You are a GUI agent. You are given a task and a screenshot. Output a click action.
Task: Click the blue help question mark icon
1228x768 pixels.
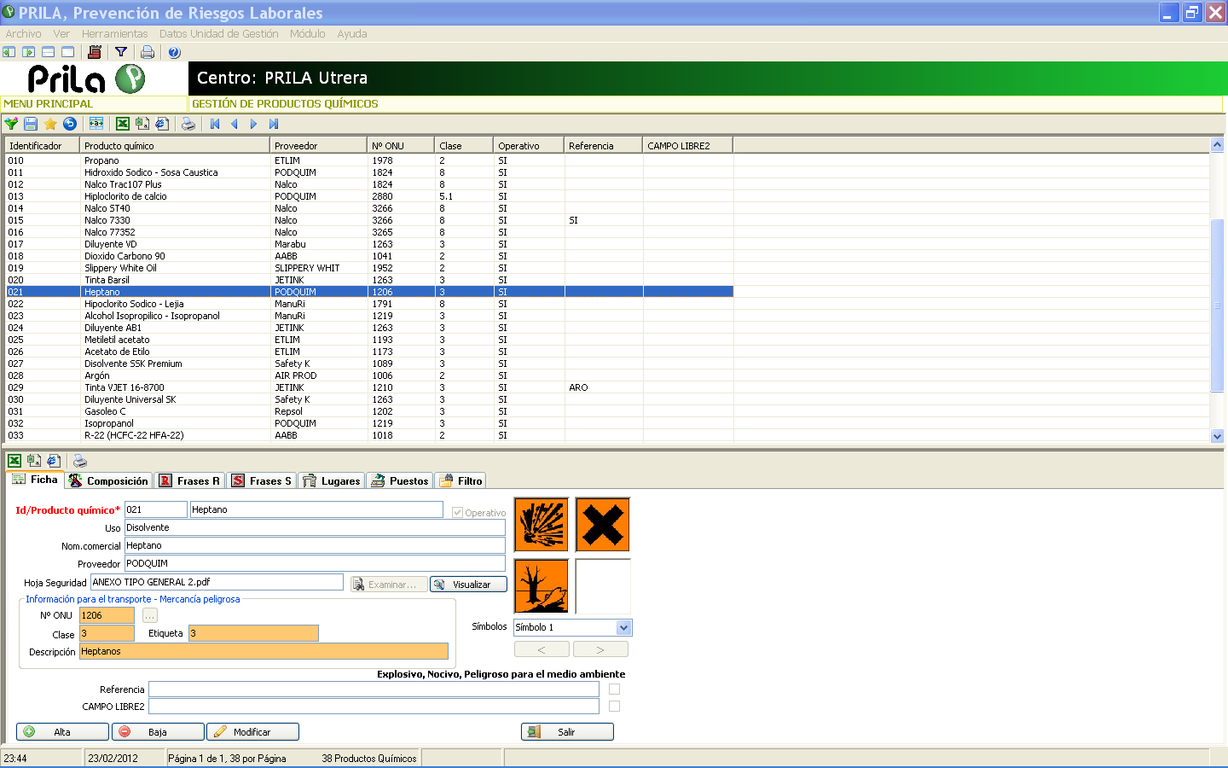tap(174, 52)
